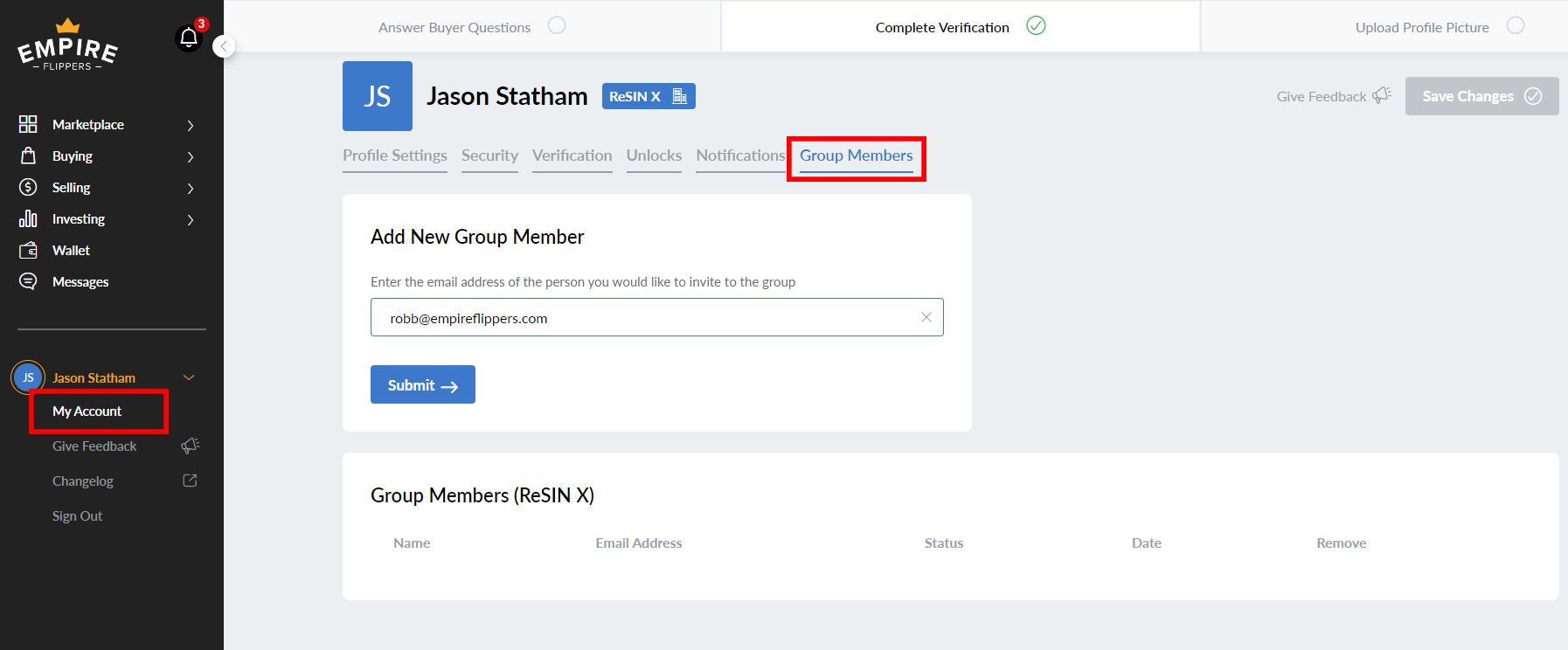Click the Complete Verification step label
The height and width of the screenshot is (650, 1568).
tap(942, 27)
